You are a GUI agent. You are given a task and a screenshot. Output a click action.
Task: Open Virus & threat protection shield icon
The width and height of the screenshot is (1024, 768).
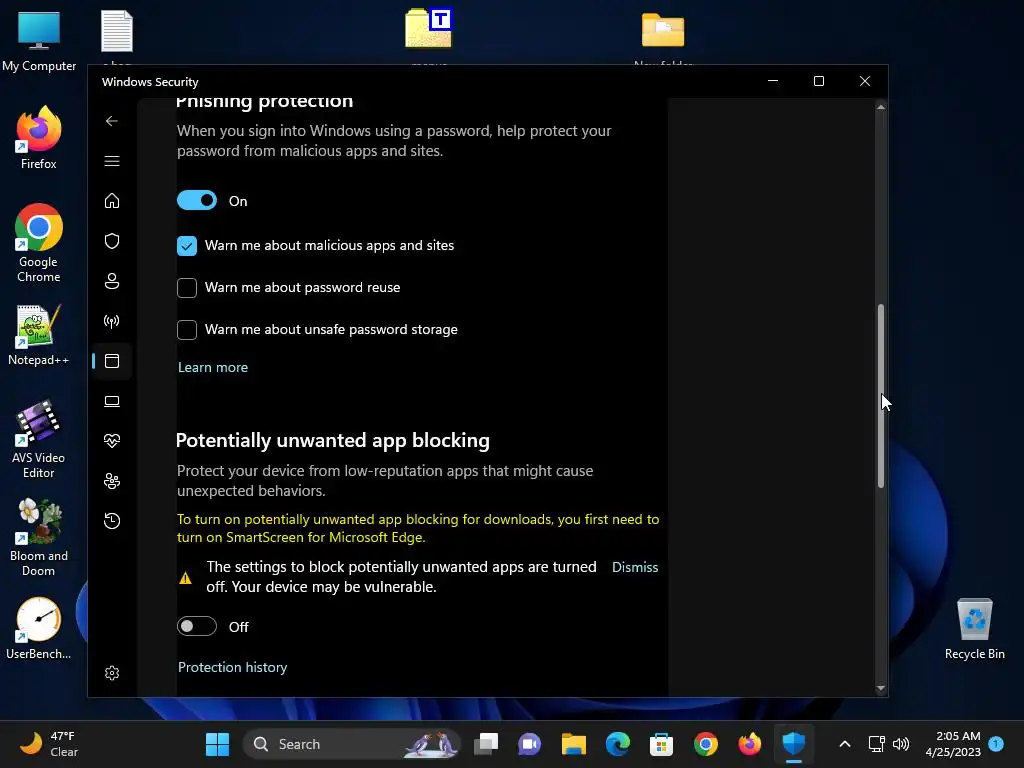(112, 241)
